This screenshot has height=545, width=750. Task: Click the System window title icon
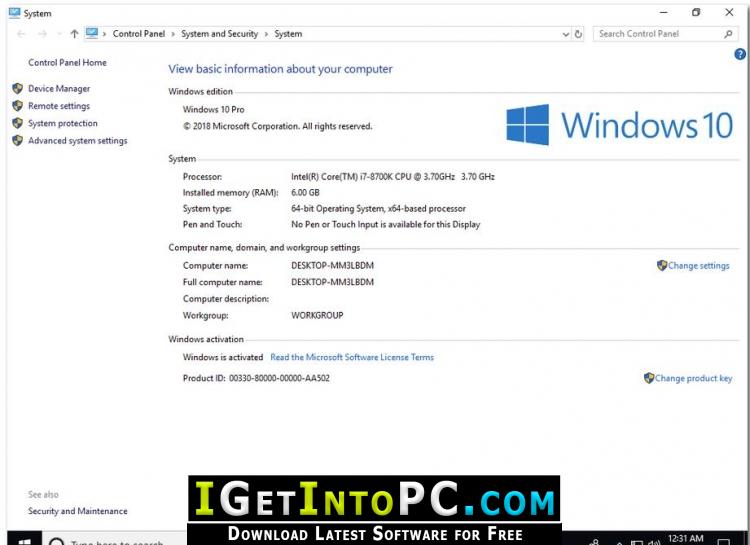14,13
